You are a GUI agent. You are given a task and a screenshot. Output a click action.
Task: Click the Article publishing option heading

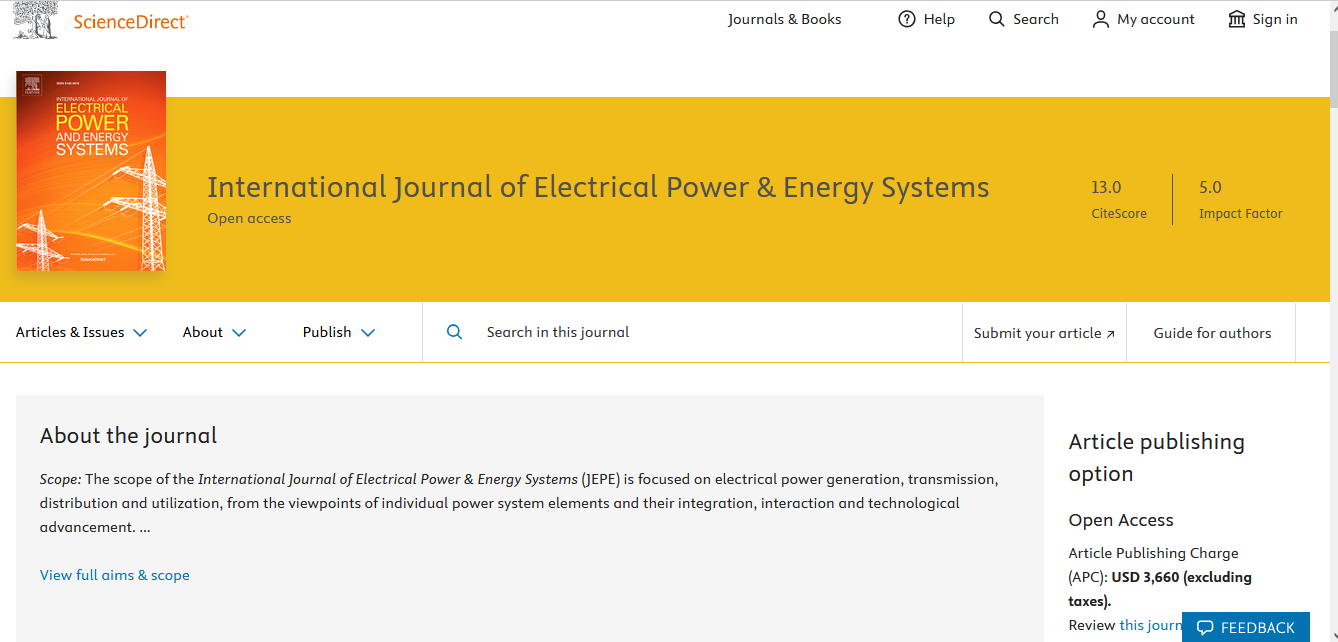coord(1157,457)
